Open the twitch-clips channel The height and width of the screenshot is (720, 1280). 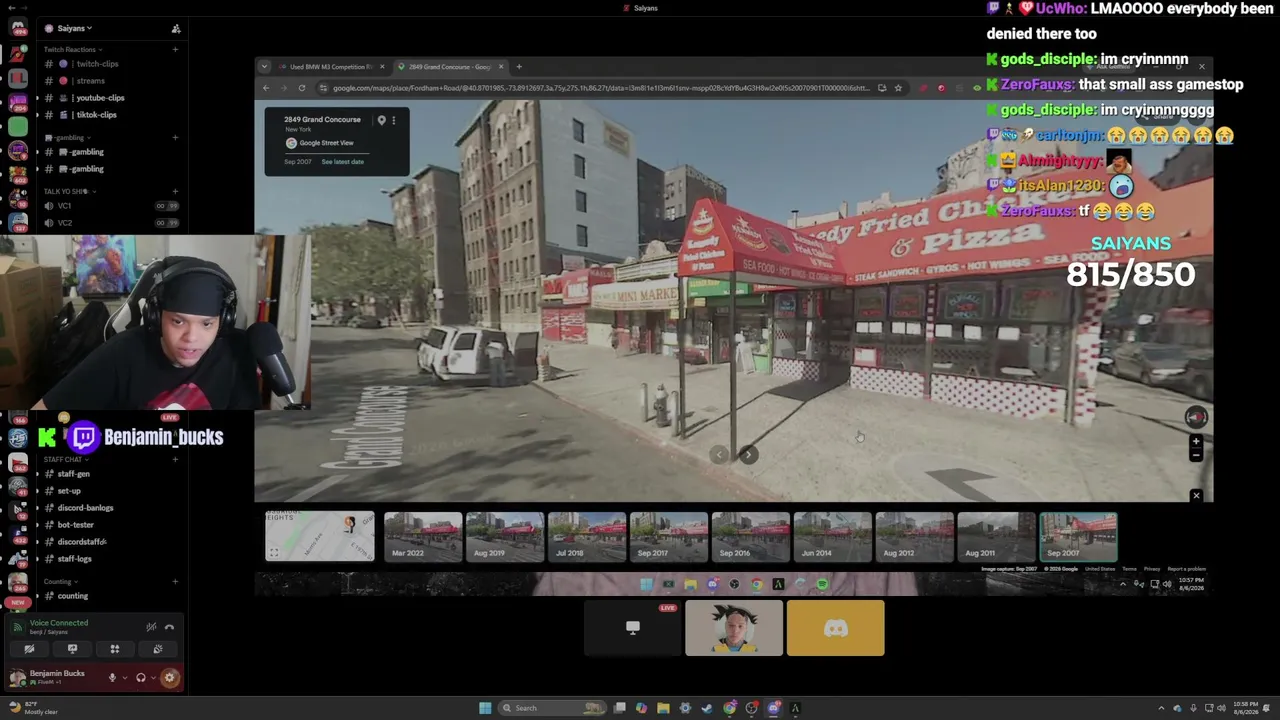(110, 64)
